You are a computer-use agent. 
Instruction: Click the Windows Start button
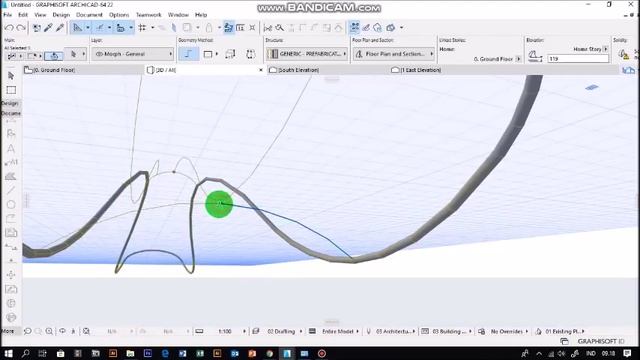pos(8,353)
